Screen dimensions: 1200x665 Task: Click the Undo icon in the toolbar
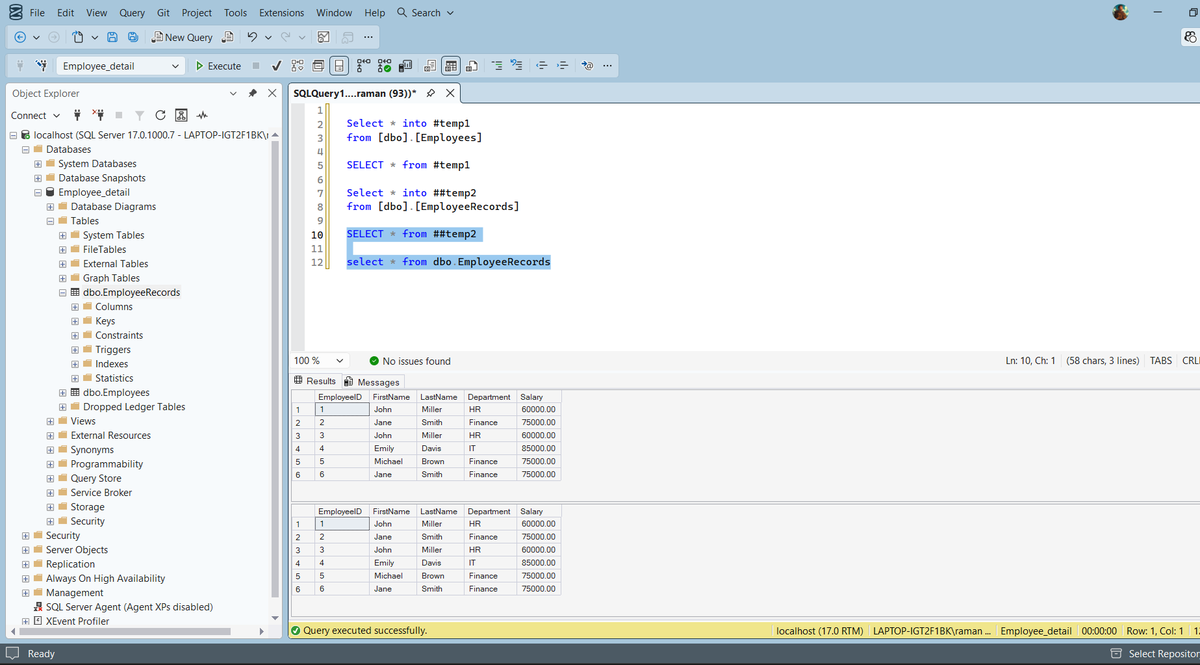pyautogui.click(x=252, y=37)
